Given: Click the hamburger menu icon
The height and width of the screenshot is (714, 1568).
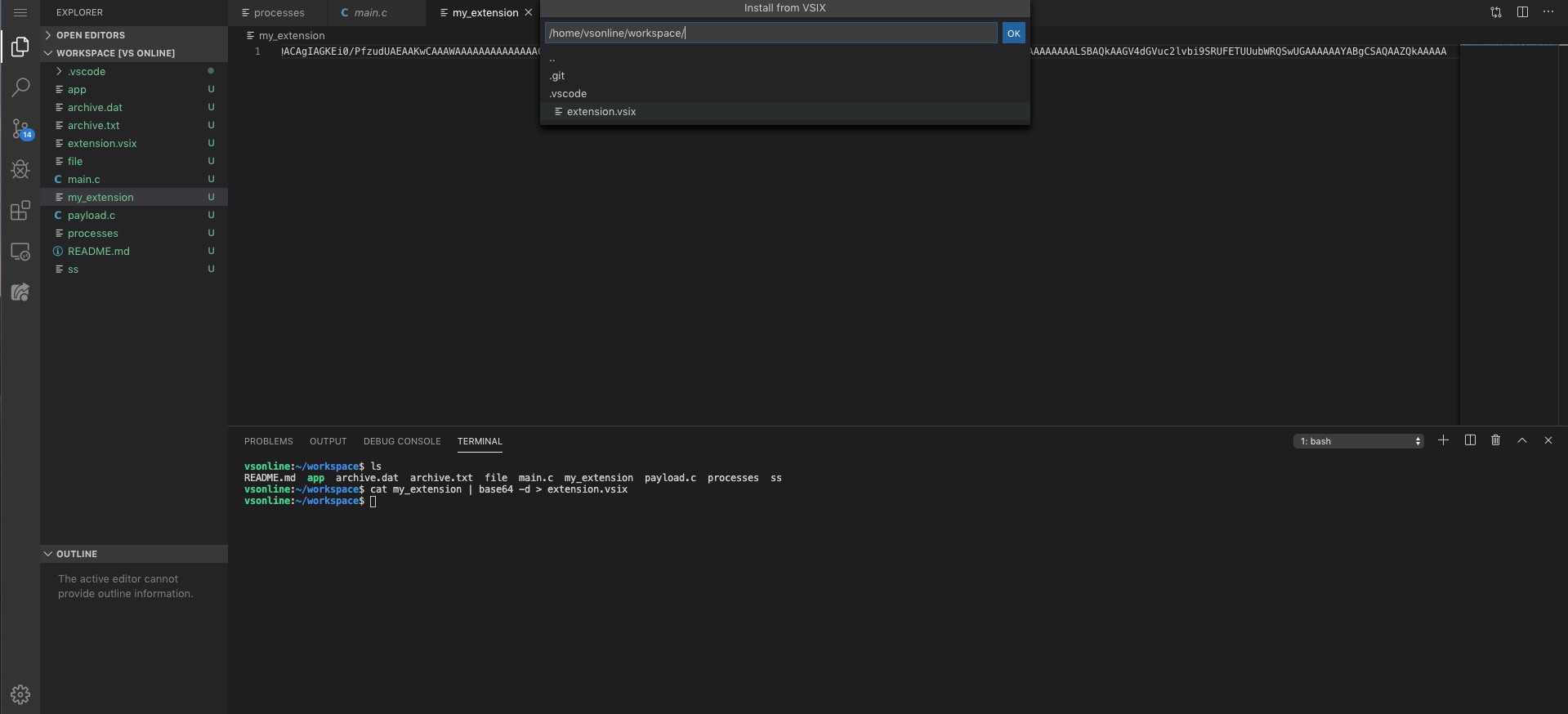Looking at the screenshot, I should click(x=20, y=12).
